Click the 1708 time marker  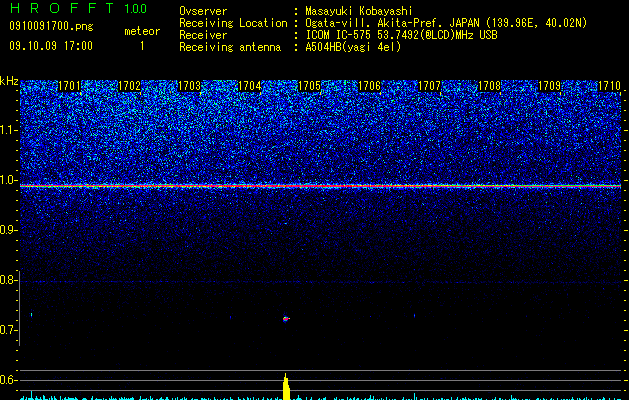(x=489, y=86)
